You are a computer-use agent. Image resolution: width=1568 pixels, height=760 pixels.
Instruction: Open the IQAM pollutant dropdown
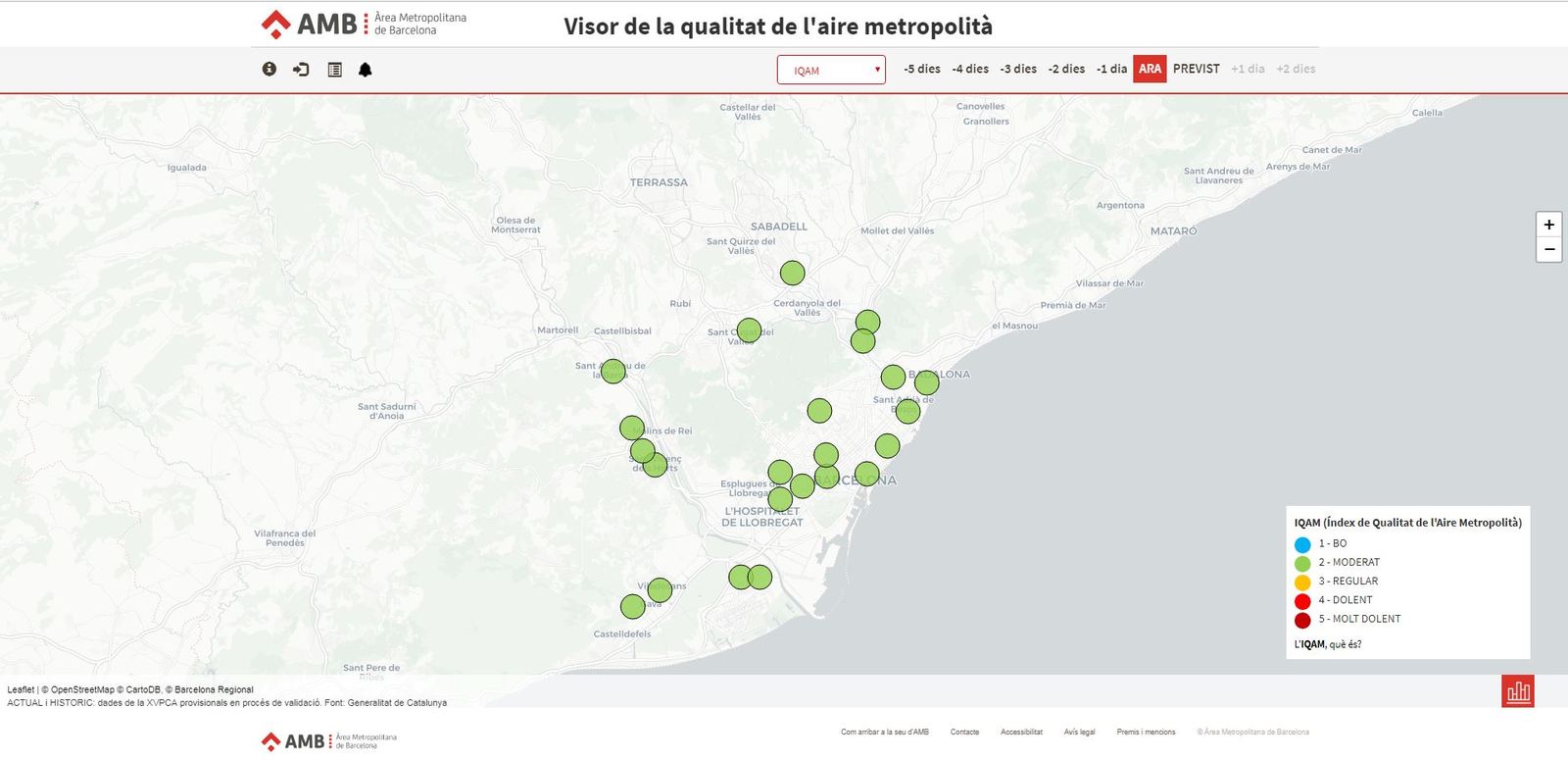(x=831, y=70)
